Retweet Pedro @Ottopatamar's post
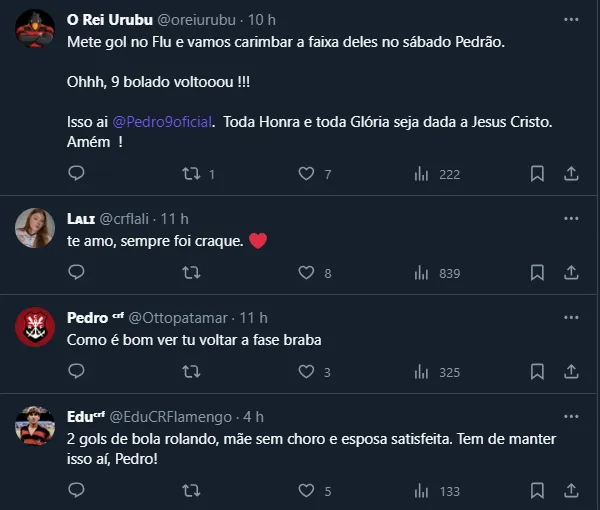Screen dimensions: 600x510 click(x=191, y=372)
